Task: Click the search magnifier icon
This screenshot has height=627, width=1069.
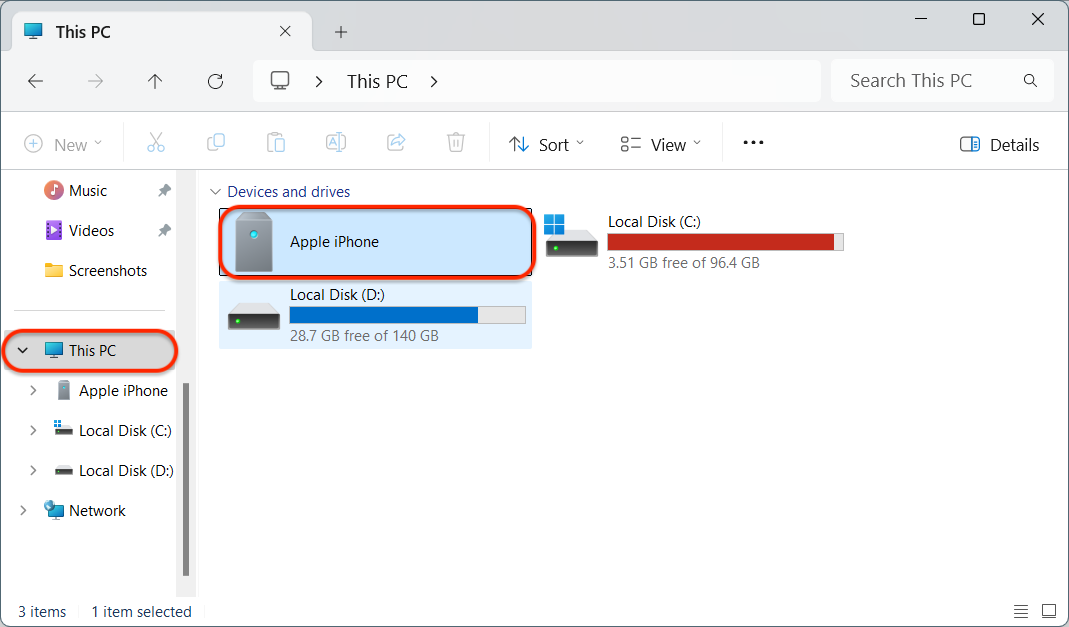Action: point(1030,81)
